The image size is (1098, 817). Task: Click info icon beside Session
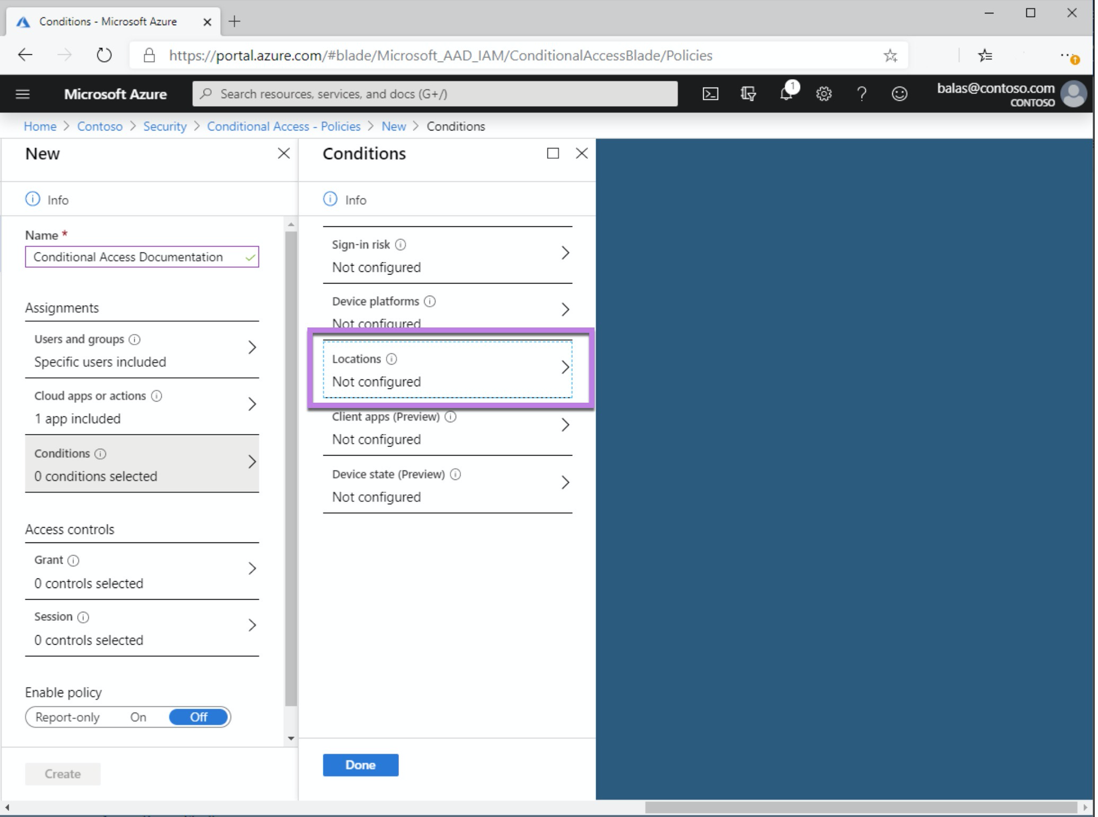[x=83, y=617]
